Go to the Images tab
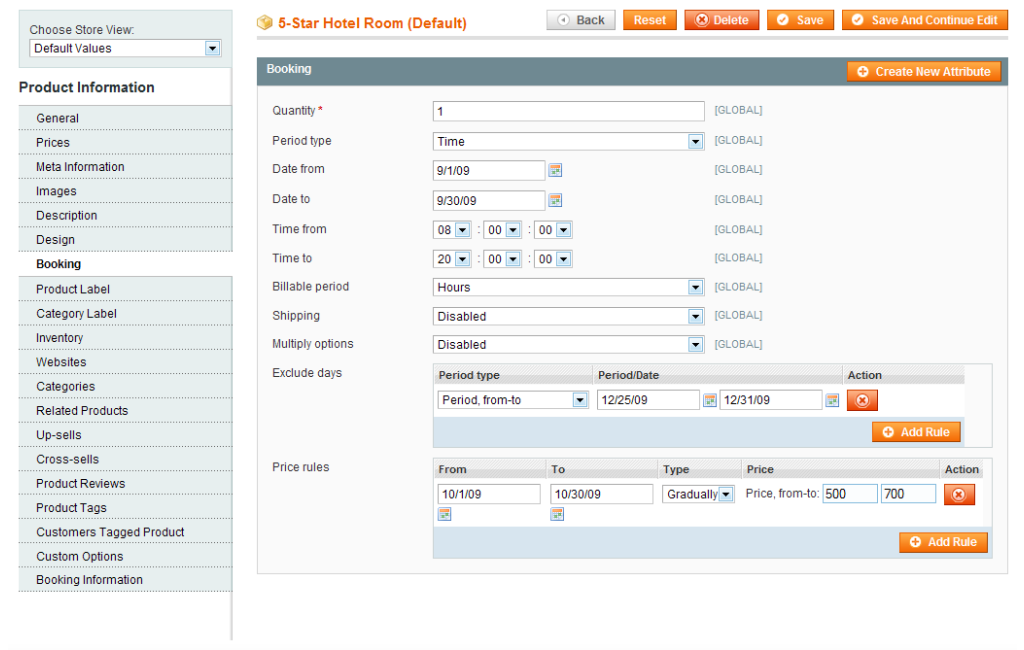Screen dimensions: 1024x650 pyautogui.click(x=125, y=191)
